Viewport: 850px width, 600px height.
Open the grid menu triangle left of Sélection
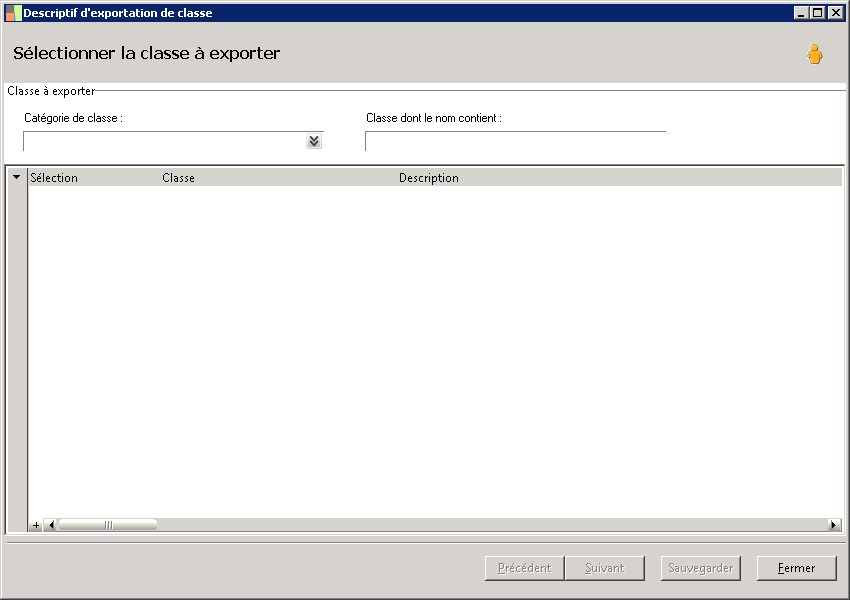point(17,177)
